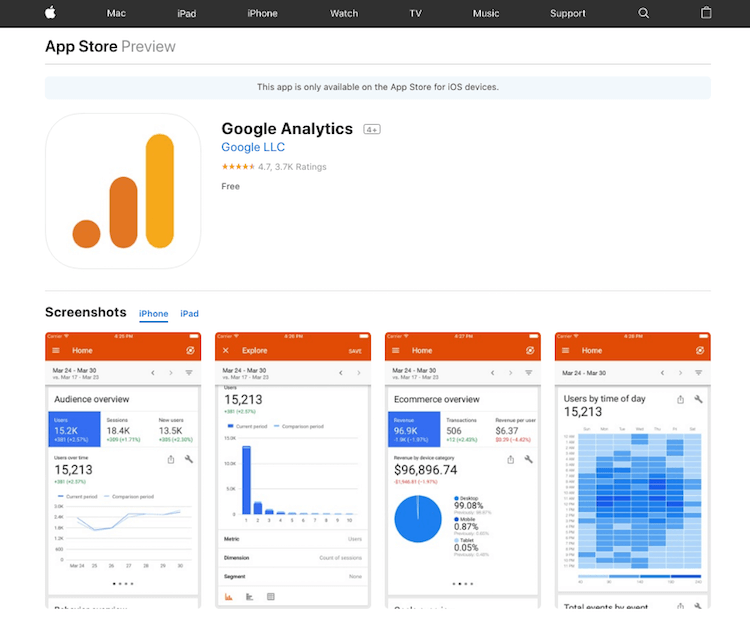The height and width of the screenshot is (625, 750).
Task: Click SAVE in the Explore screenshot
Action: point(355,351)
